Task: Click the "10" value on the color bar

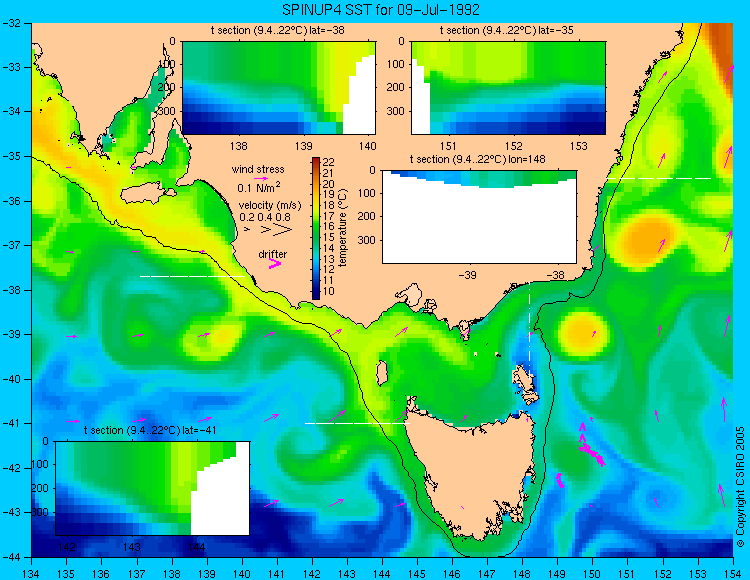Action: point(329,291)
